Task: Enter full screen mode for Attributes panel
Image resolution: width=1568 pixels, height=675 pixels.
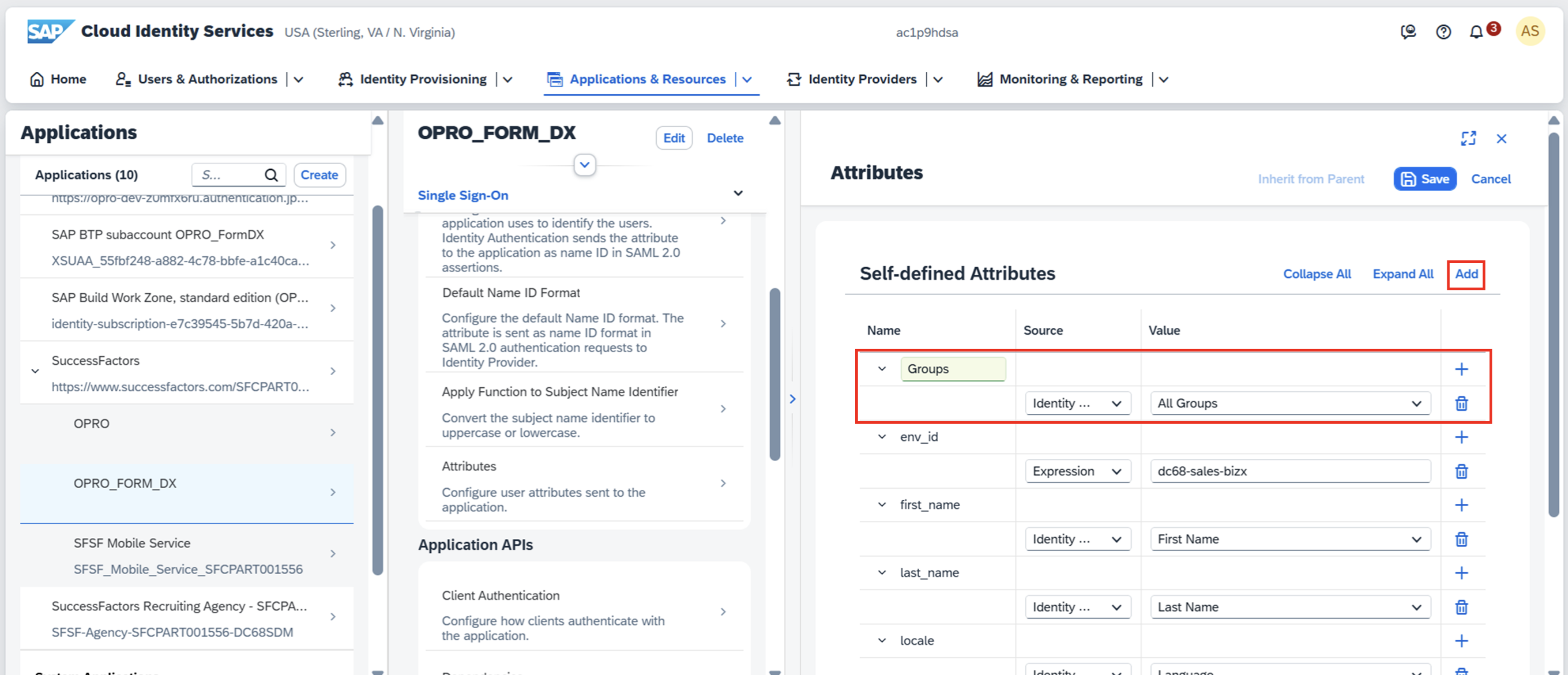Action: click(1468, 139)
